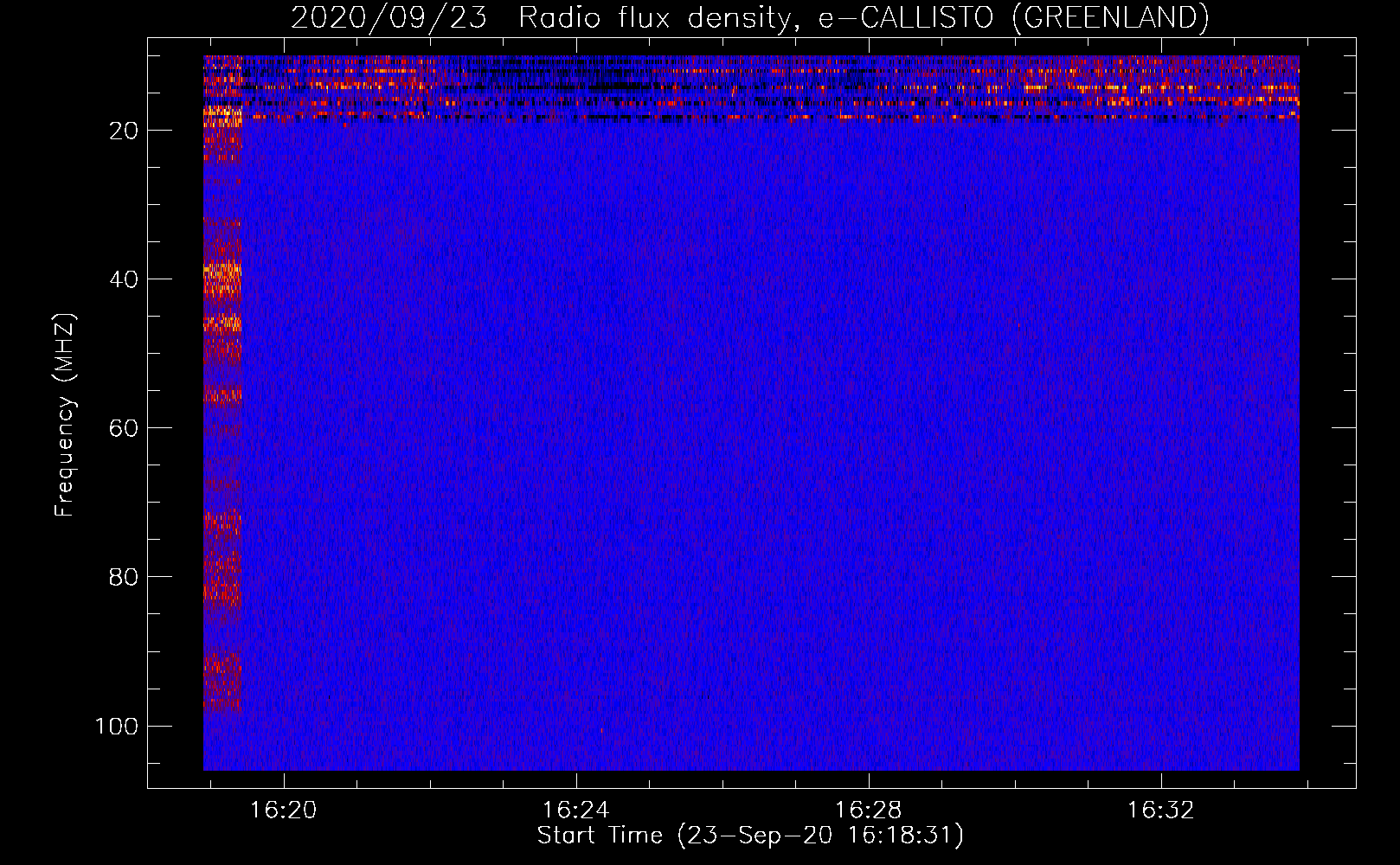Click the 16:32 time tick label
Screen dimensions: 1400x865
tap(1160, 811)
